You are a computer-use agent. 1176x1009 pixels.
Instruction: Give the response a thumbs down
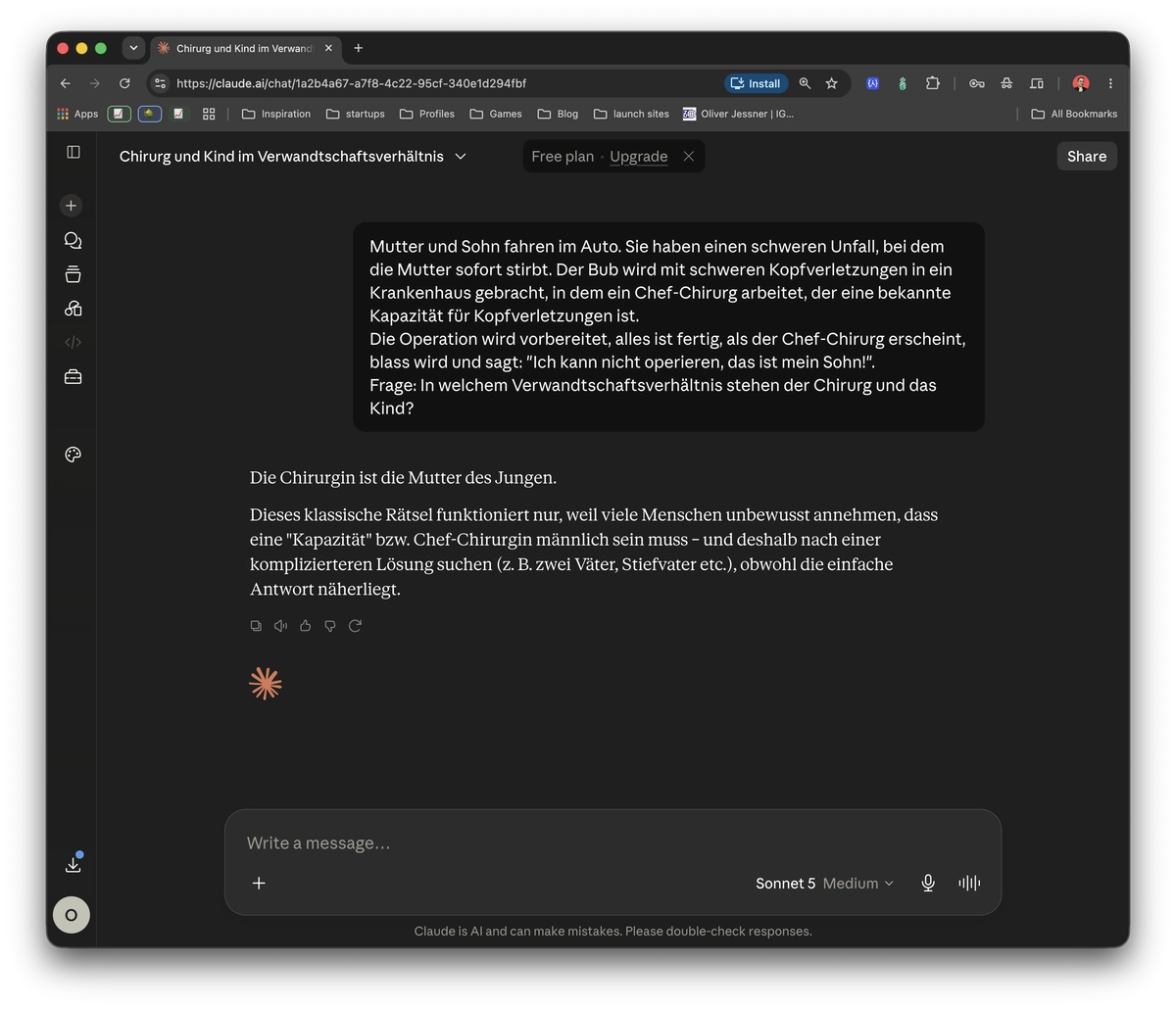pos(330,626)
